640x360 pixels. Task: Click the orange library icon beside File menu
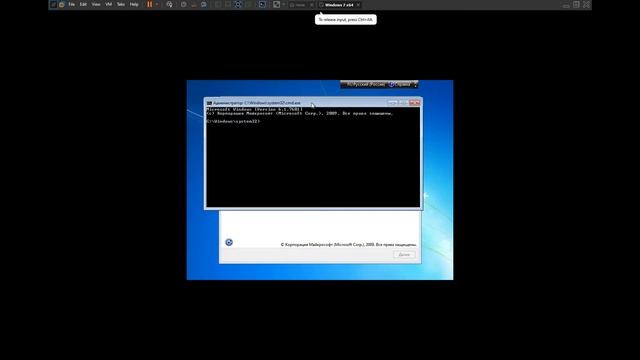point(62,4)
